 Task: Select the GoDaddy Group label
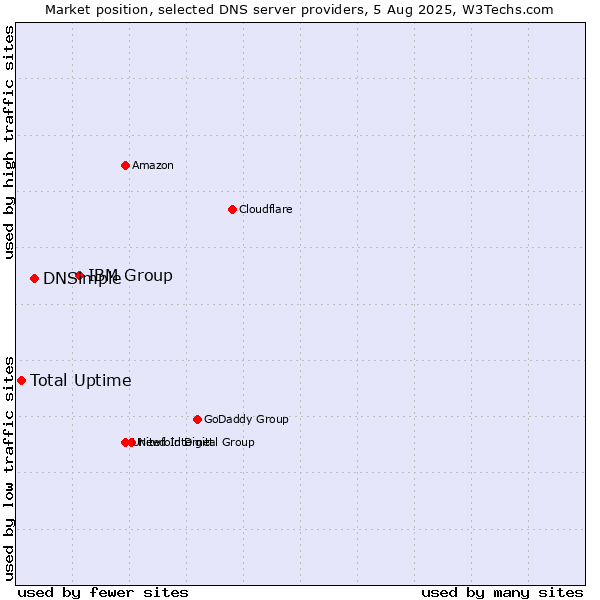[246, 419]
